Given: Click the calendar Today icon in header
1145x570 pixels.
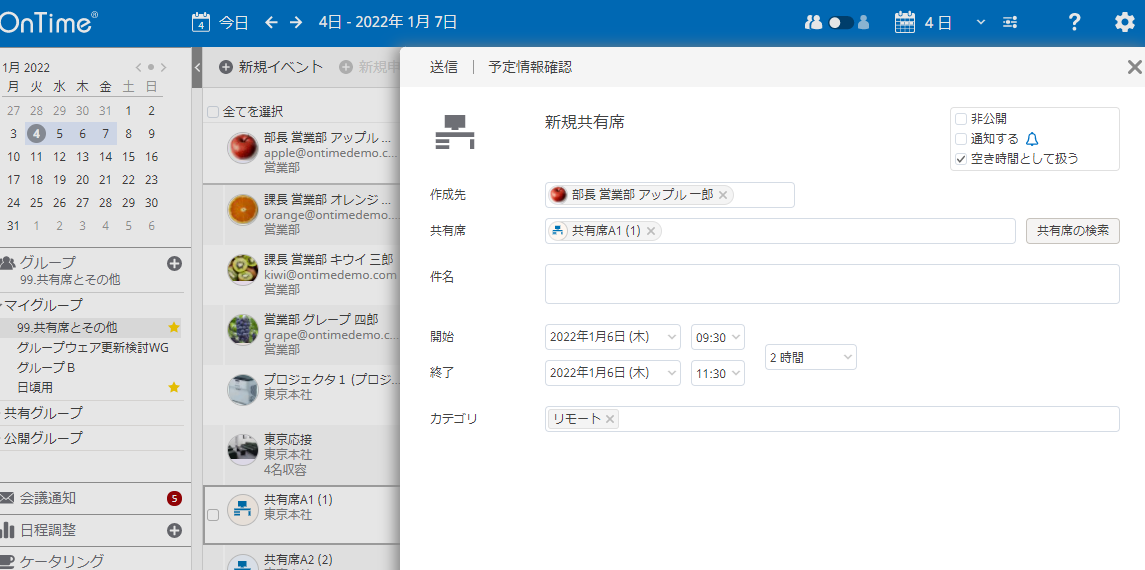Looking at the screenshot, I should tap(201, 22).
